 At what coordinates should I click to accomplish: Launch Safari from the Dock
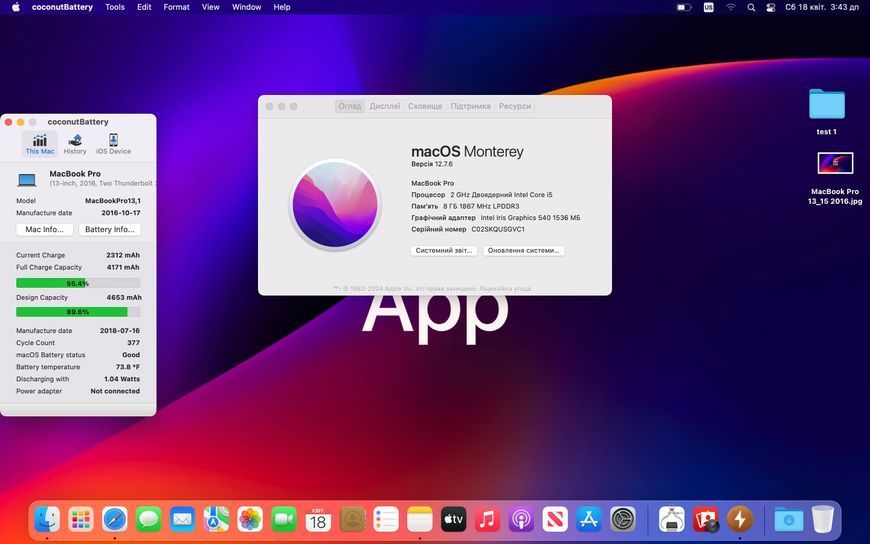(x=115, y=520)
